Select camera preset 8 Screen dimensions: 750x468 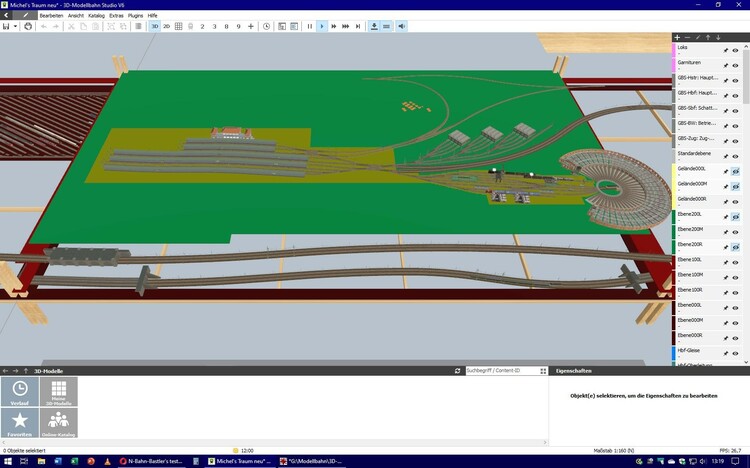[226, 26]
